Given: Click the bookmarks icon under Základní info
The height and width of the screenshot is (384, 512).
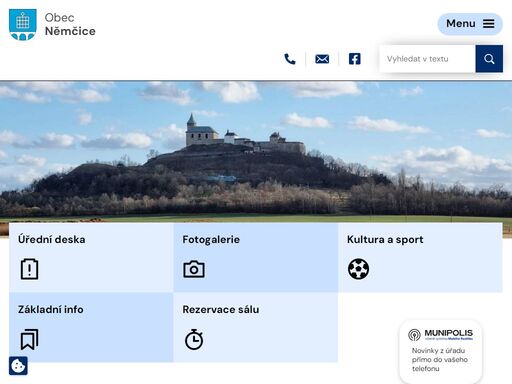Looking at the screenshot, I should tap(29, 339).
